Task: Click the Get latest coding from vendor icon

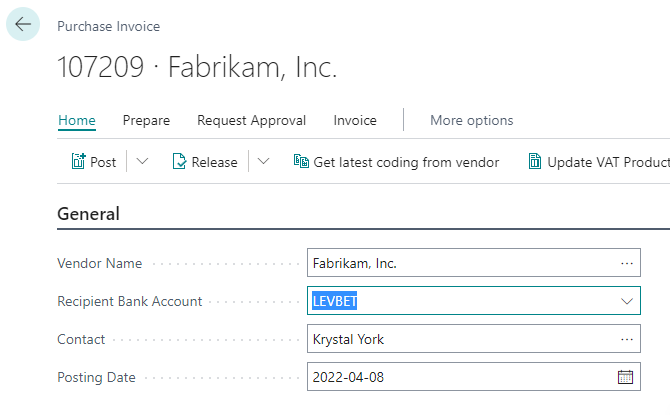Action: pos(301,162)
